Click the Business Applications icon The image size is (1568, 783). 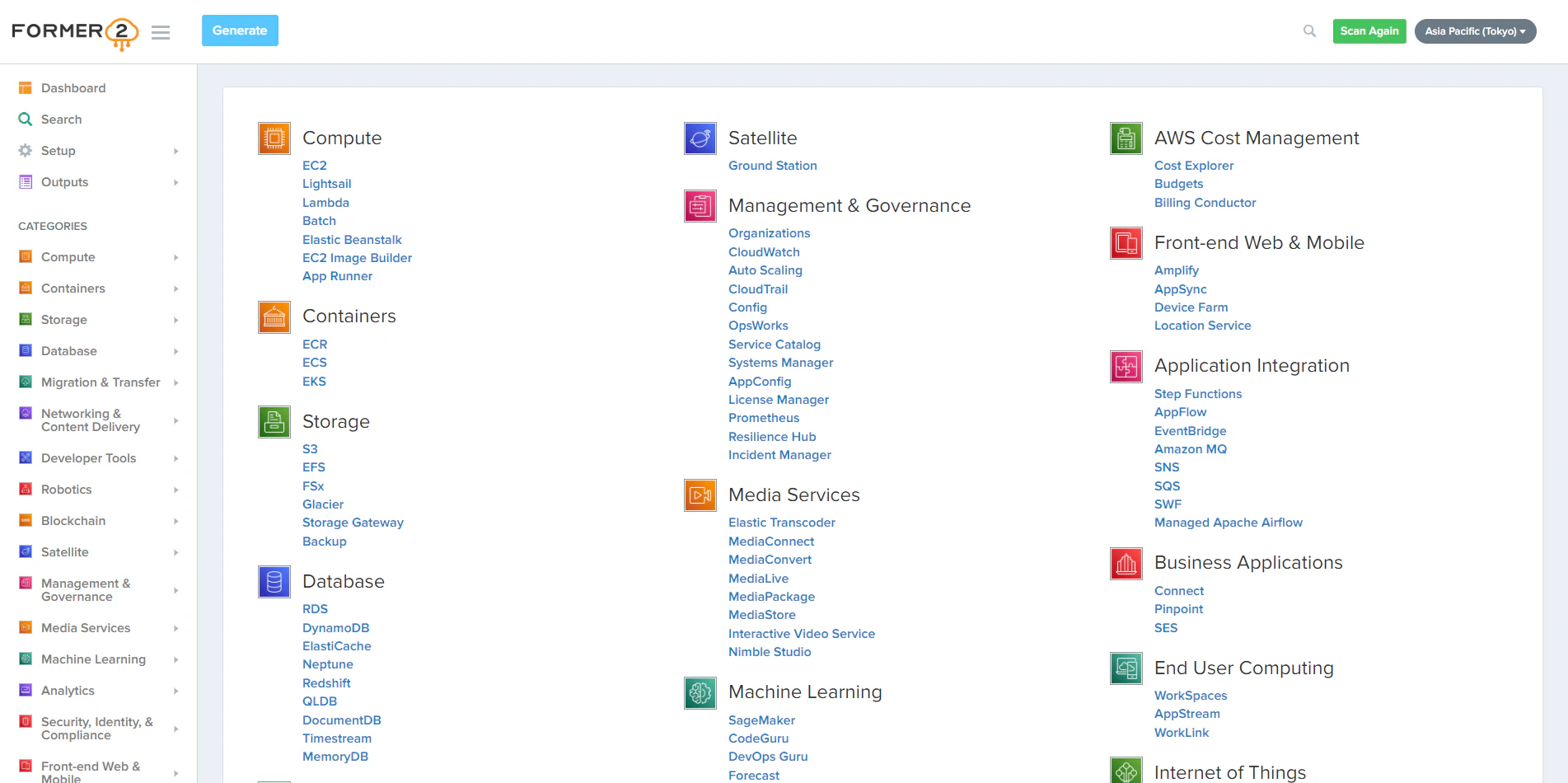pos(1126,564)
